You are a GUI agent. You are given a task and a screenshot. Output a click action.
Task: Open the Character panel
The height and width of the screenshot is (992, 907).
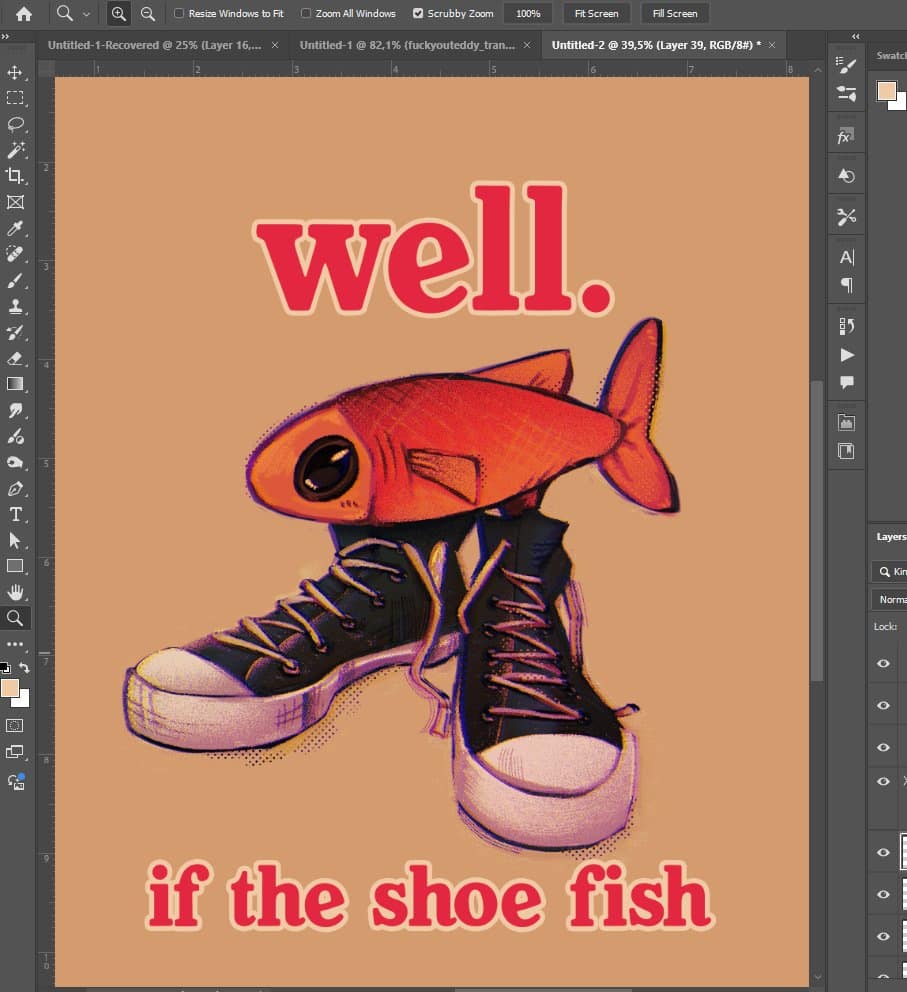[846, 257]
